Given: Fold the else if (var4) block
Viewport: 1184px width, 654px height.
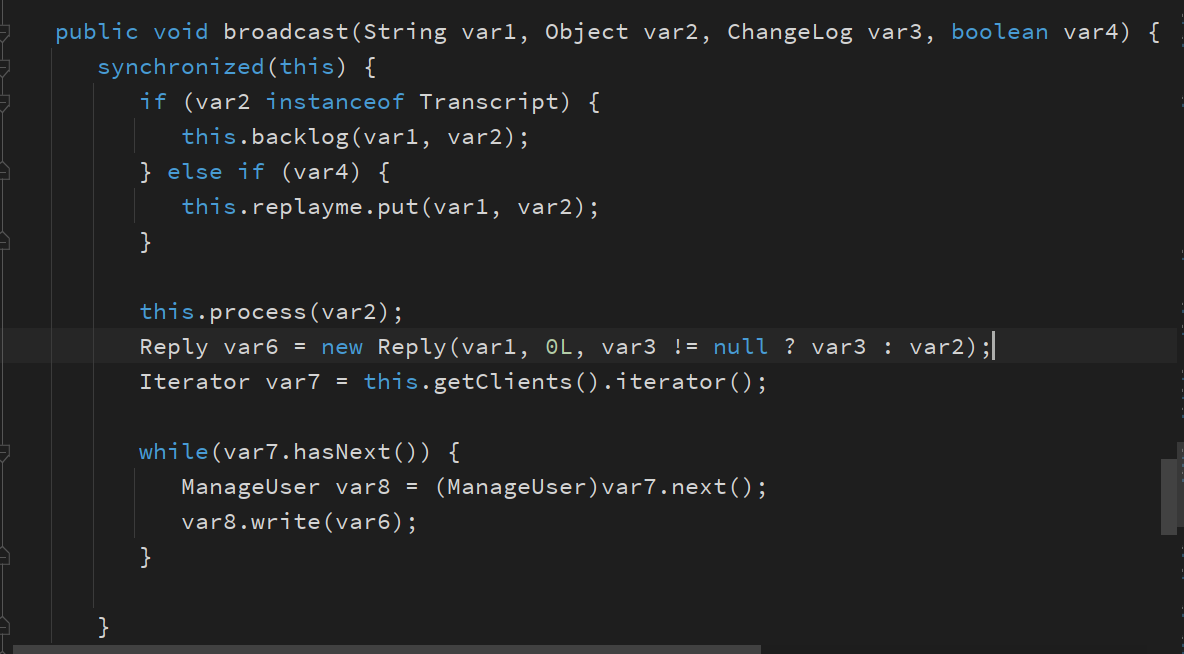Looking at the screenshot, I should 4,171.
